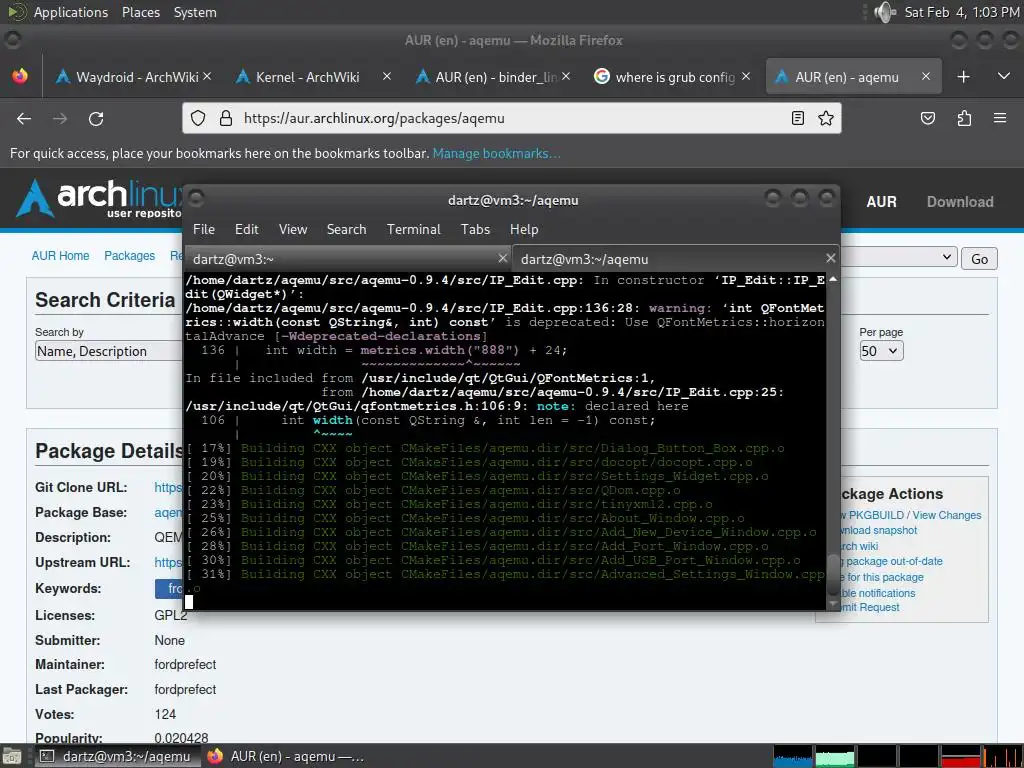Close the Kernel - ArchWiki tab
The width and height of the screenshot is (1024, 768).
[387, 76]
